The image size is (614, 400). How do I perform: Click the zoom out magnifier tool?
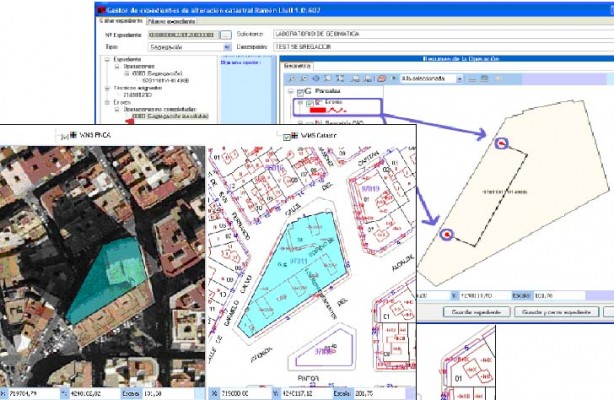click(304, 78)
